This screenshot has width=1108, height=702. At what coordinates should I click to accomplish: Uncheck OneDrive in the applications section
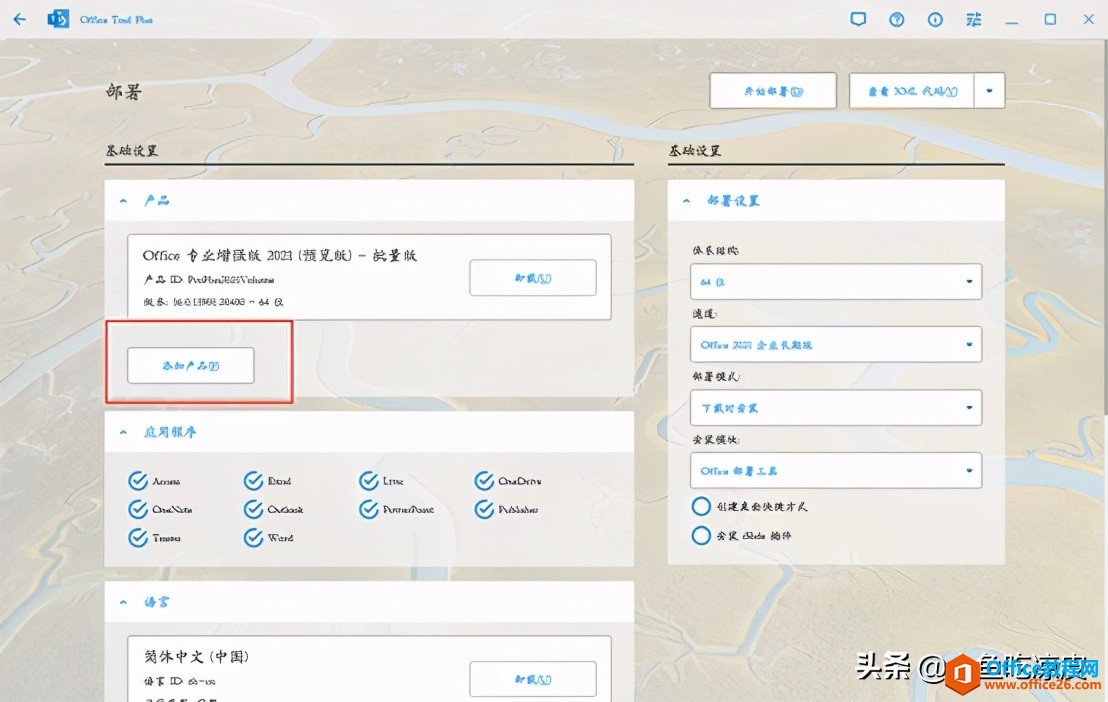tap(482, 480)
